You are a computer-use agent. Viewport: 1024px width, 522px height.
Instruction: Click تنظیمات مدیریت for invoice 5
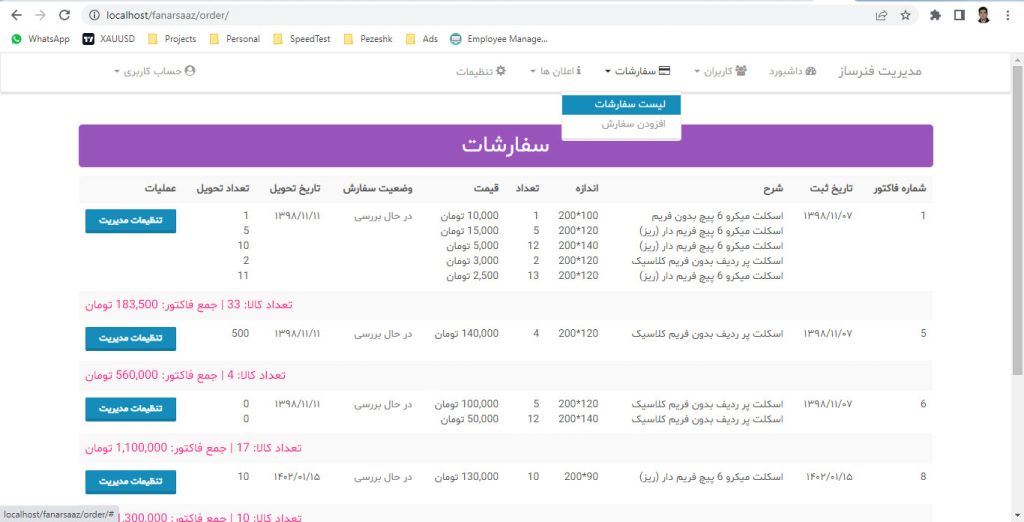[131, 338]
